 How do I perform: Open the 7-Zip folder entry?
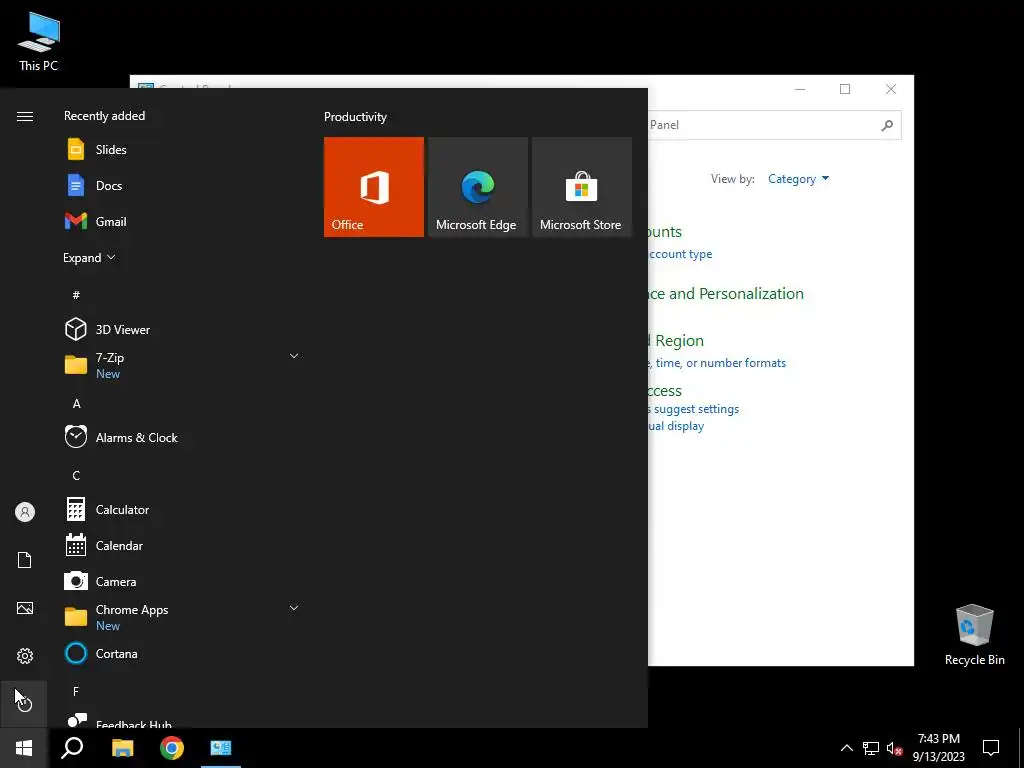183,365
